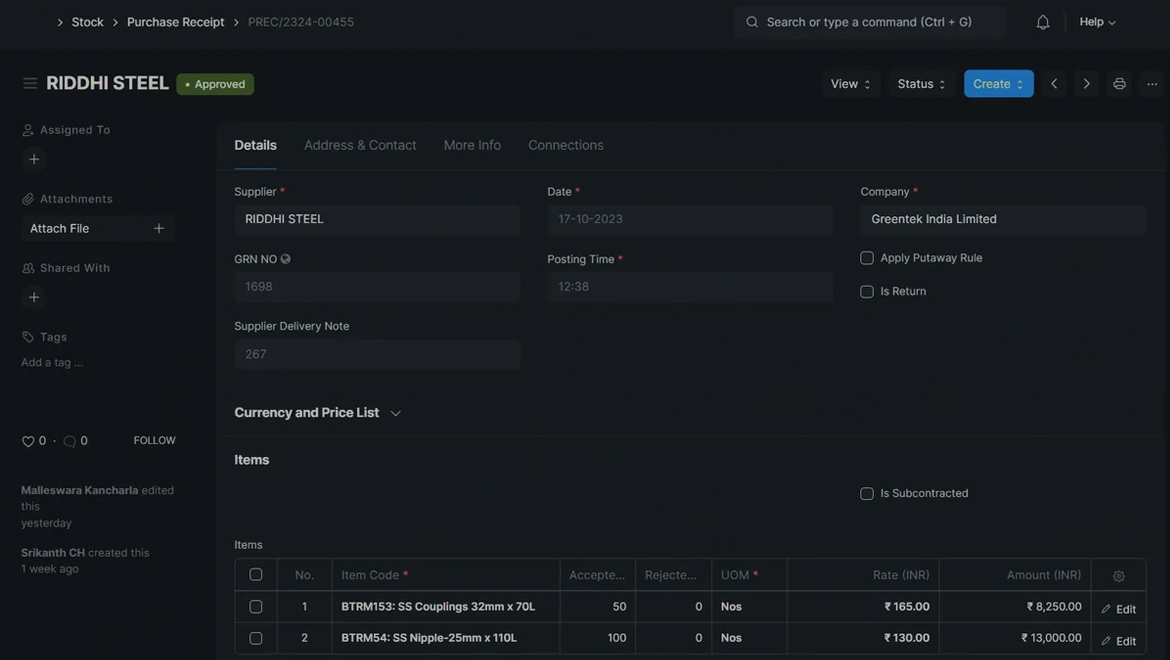Enable Apply Putaway Rule checkbox
Screen dimensions: 1170x660
867,258
